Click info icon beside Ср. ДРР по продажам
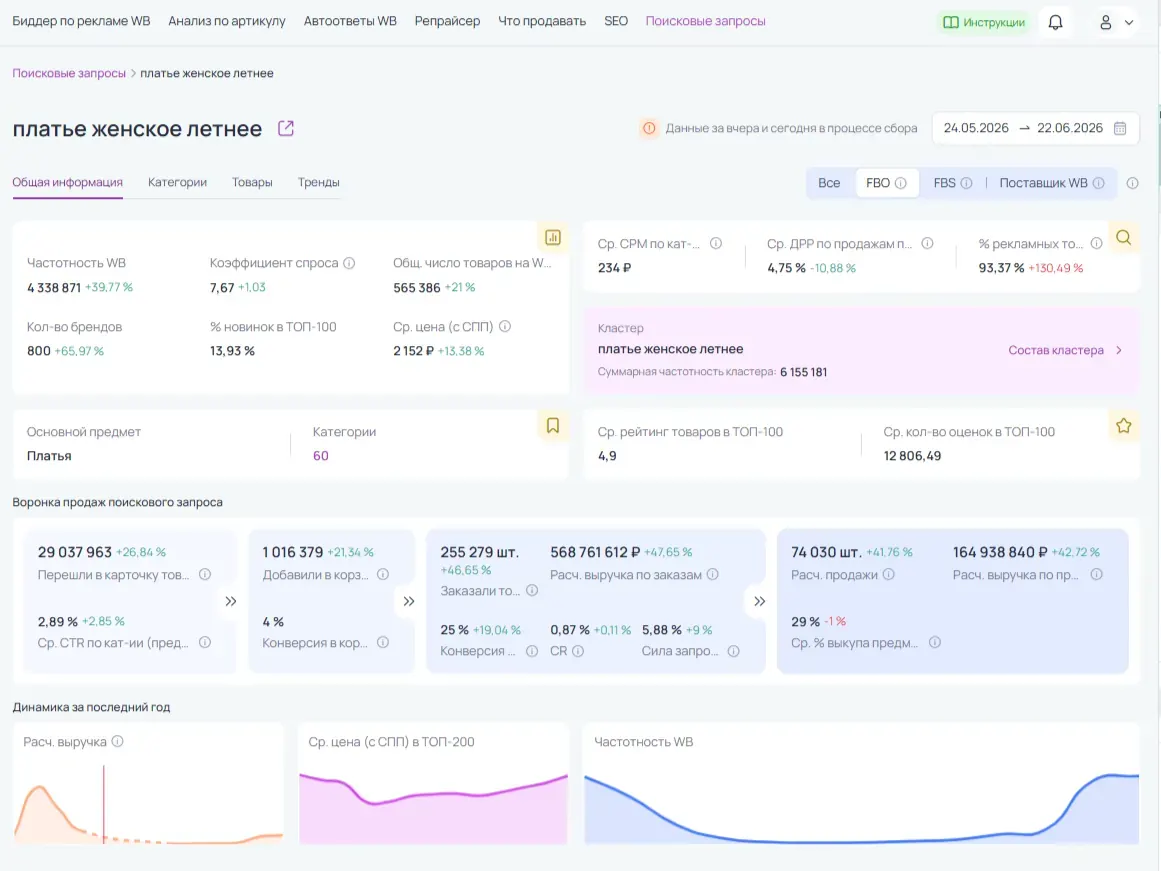 click(x=927, y=244)
